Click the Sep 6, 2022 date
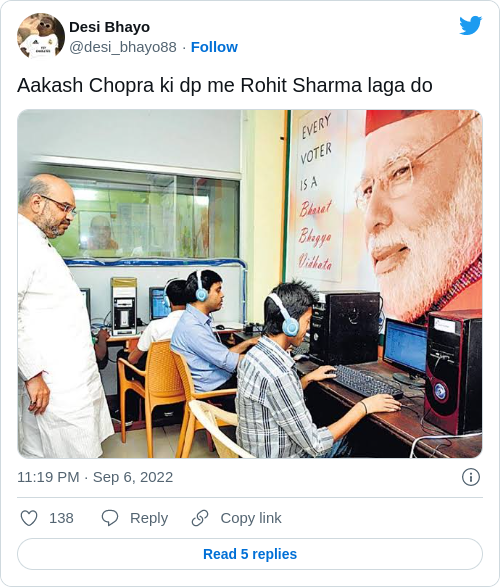This screenshot has height=587, width=500. (133, 477)
